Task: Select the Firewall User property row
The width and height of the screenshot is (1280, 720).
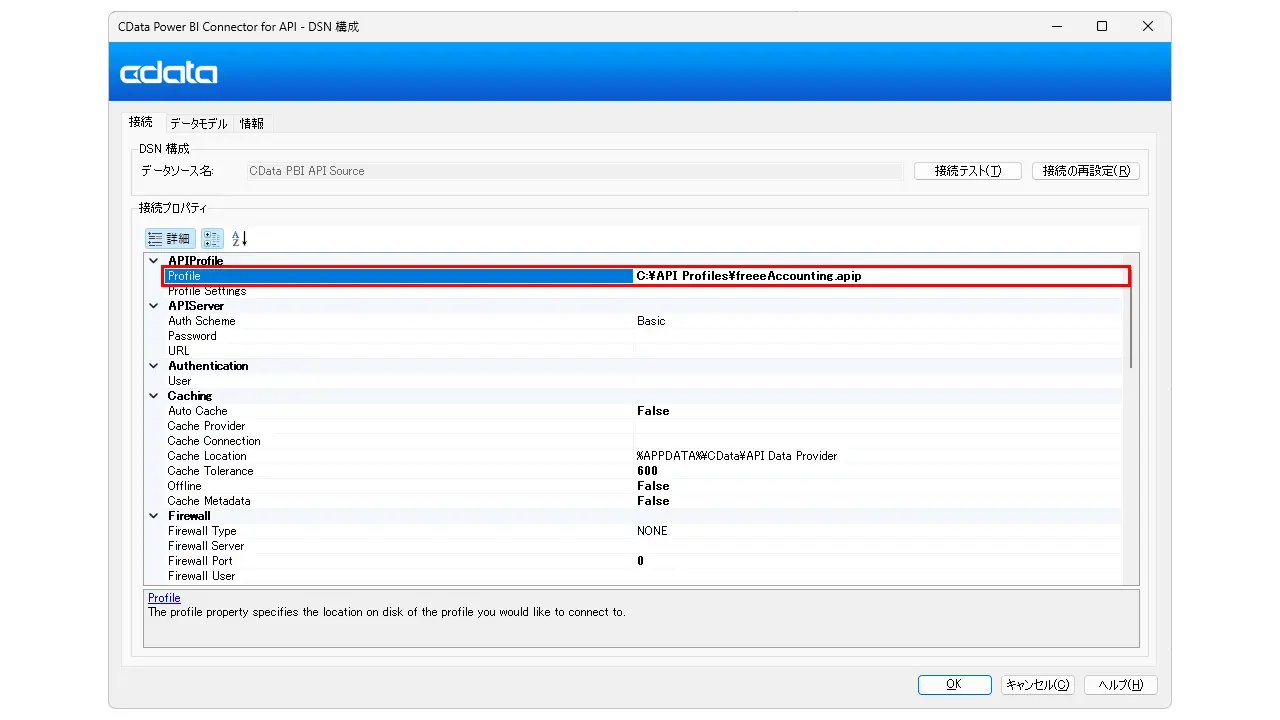Action: click(x=643, y=576)
